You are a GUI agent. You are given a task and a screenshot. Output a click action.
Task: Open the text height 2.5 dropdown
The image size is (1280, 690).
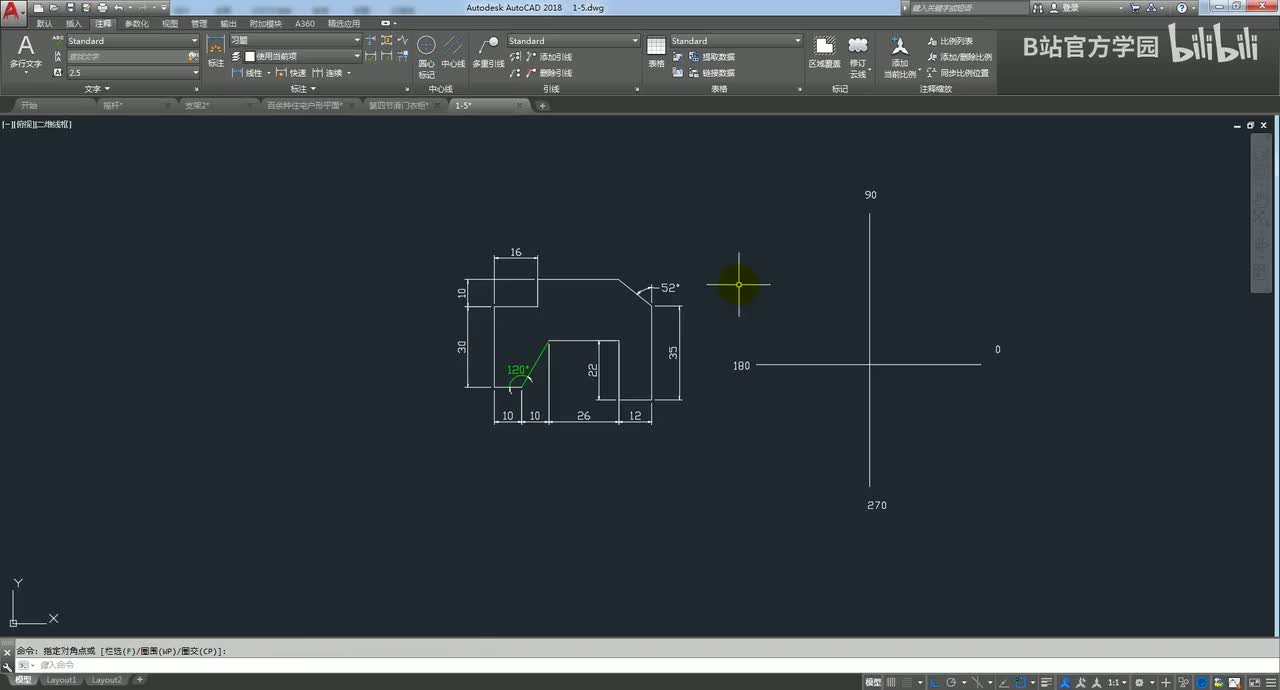click(133, 73)
